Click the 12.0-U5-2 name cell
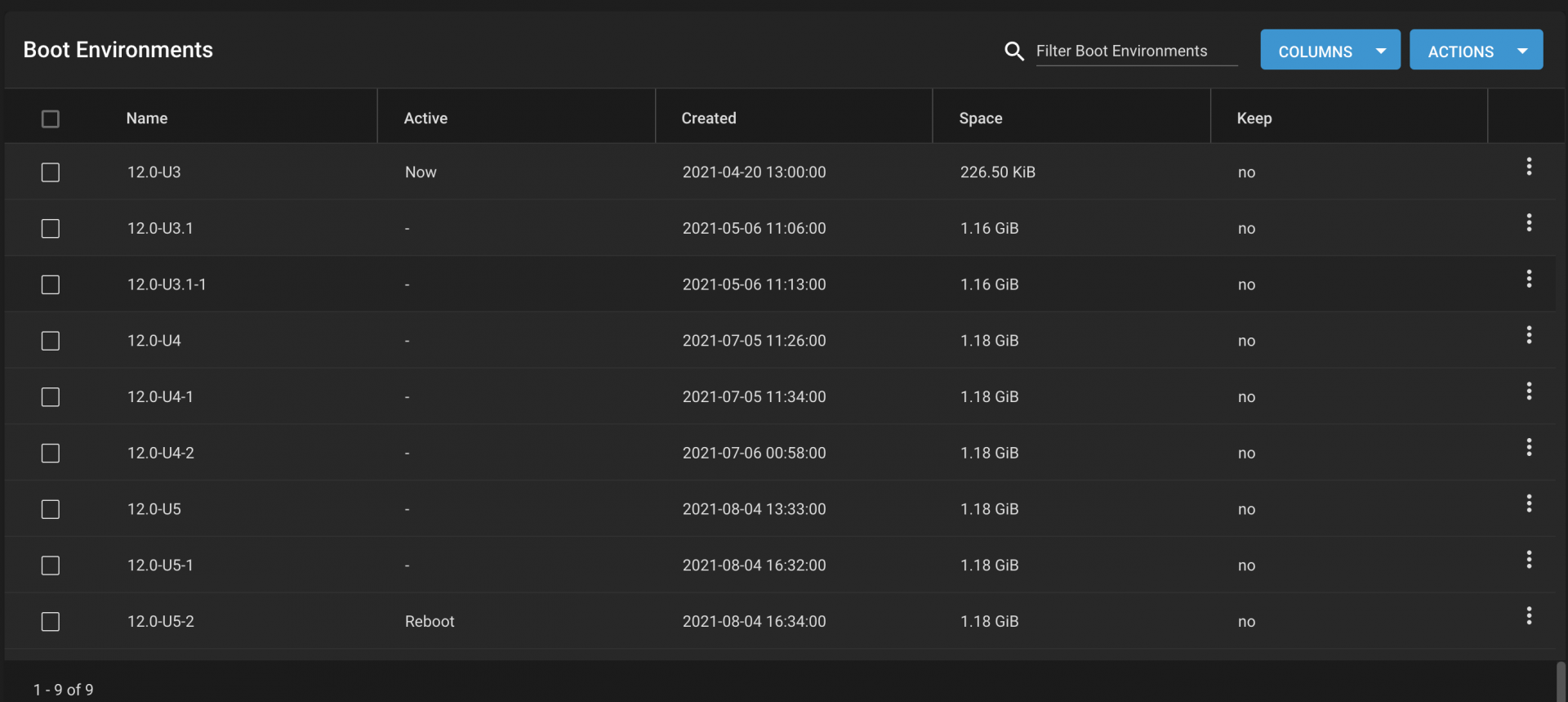The height and width of the screenshot is (702, 1568). pos(161,622)
